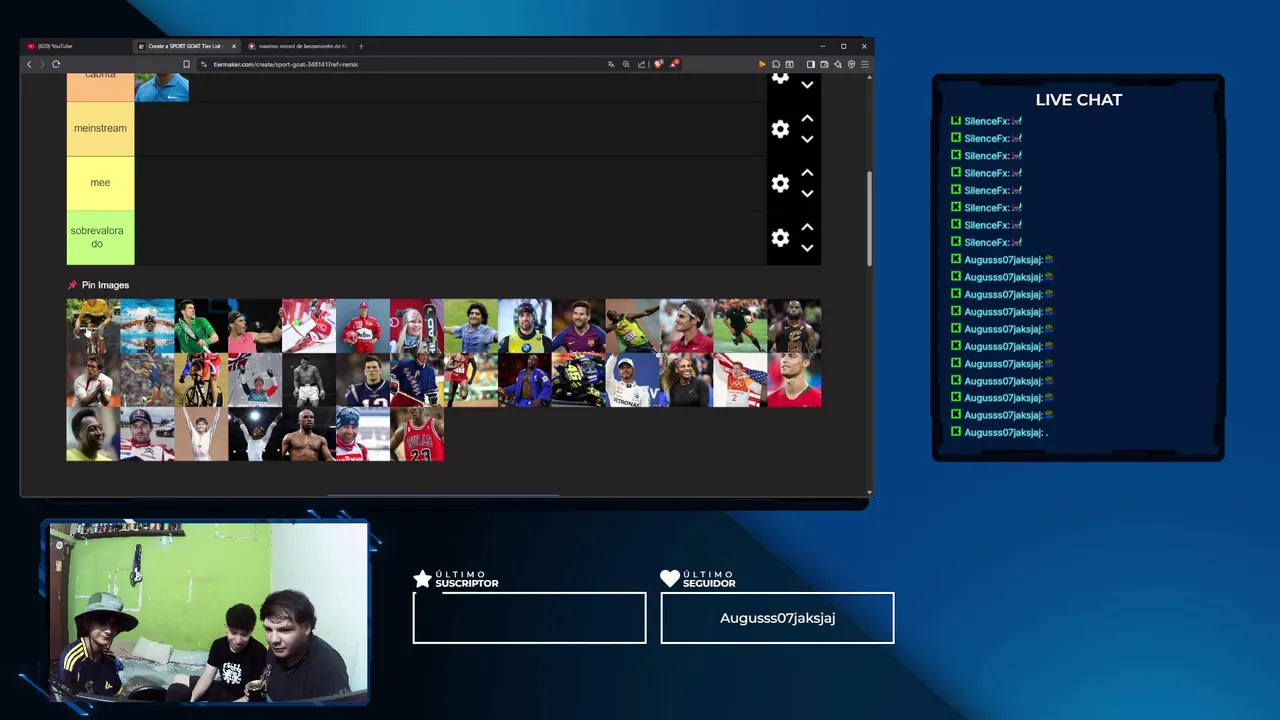The image size is (1280, 720).
Task: Select the image in cabrita tier row
Action: tap(162, 87)
